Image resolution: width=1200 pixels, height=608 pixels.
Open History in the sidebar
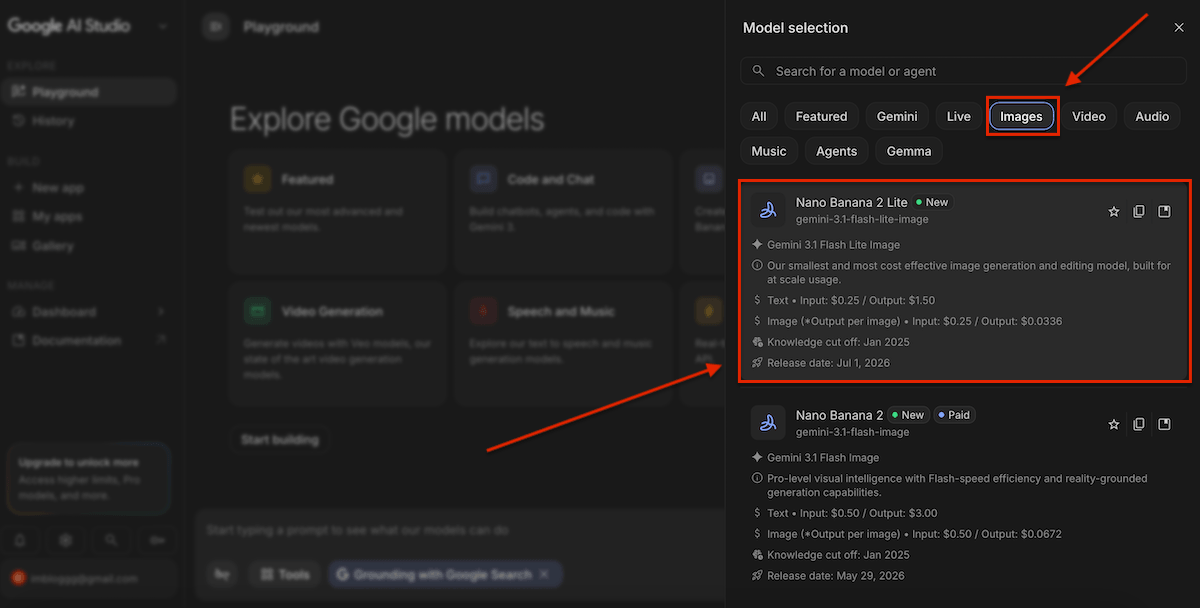(90, 121)
